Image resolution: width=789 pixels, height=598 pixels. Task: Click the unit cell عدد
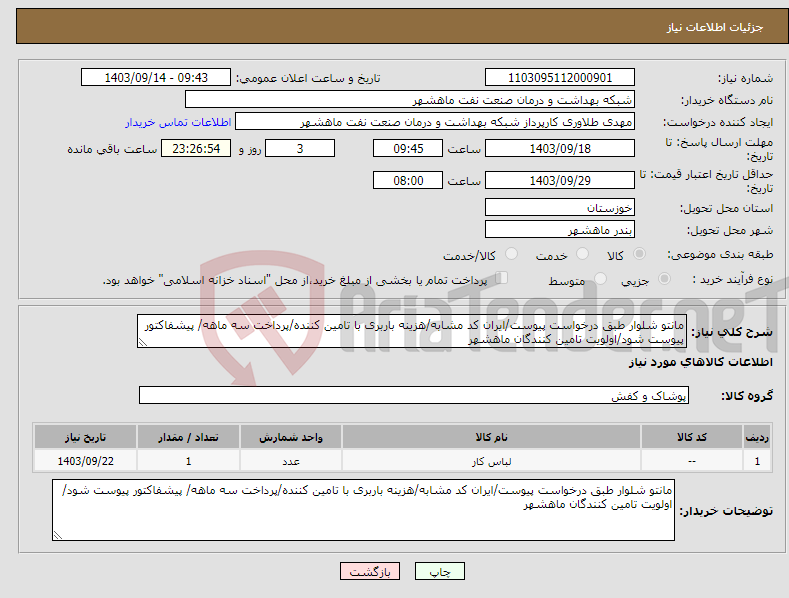point(291,461)
